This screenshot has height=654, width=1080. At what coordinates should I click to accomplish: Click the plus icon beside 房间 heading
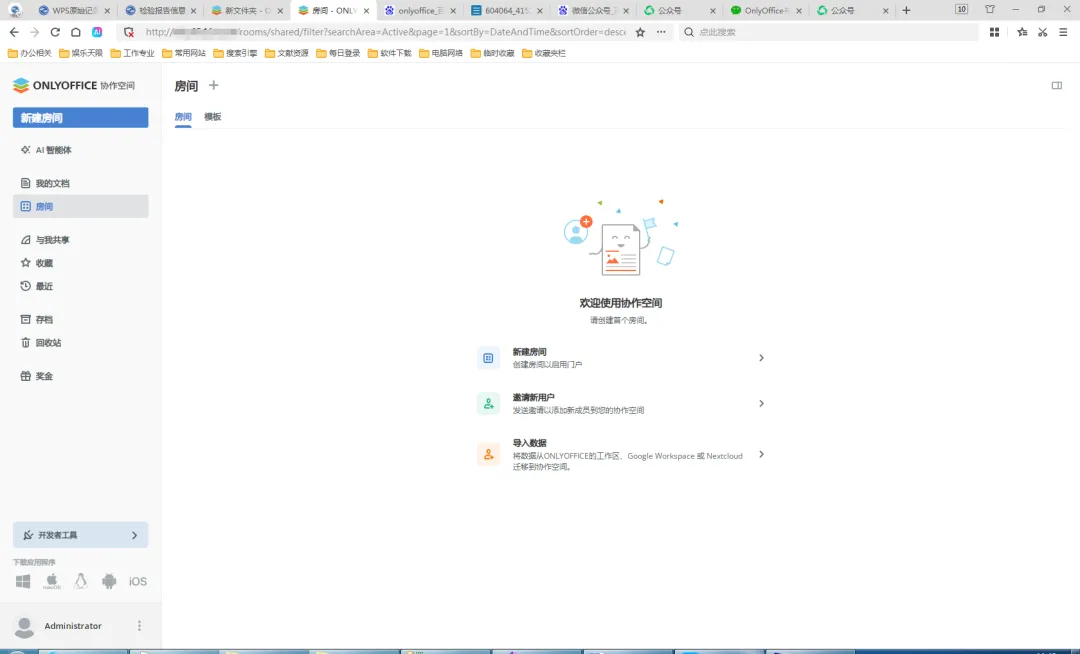pyautogui.click(x=214, y=85)
